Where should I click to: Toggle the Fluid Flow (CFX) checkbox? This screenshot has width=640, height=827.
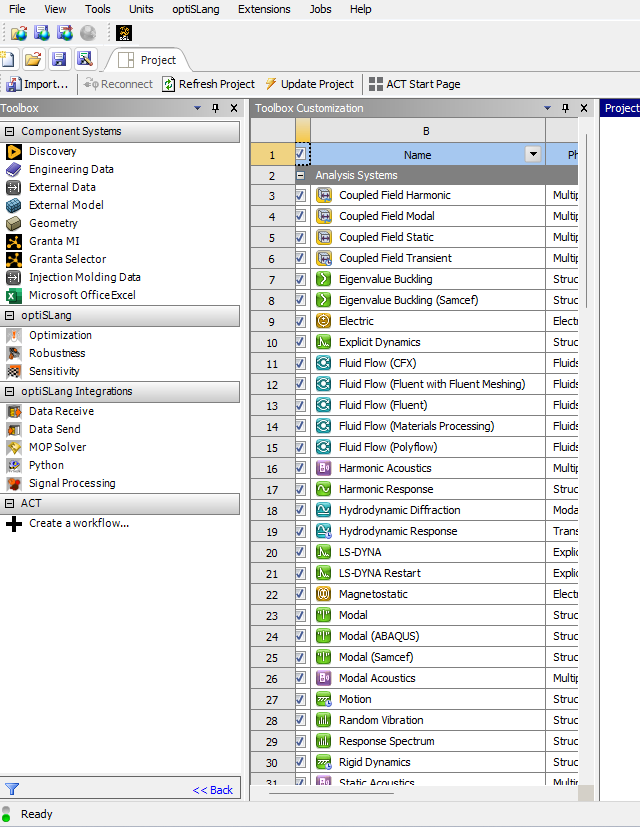point(301,363)
